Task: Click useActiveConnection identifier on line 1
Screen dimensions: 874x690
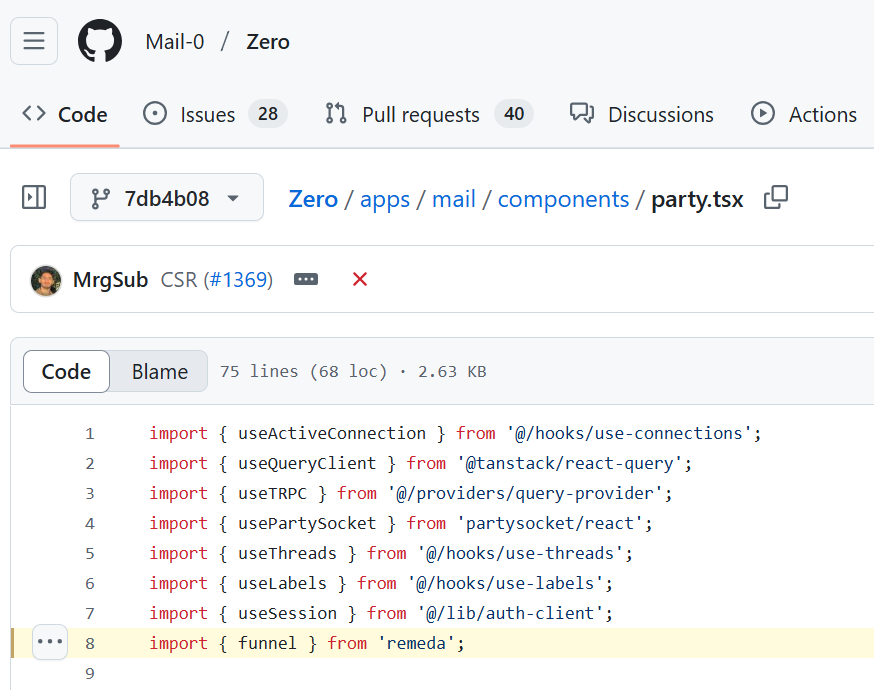Action: click(x=332, y=434)
